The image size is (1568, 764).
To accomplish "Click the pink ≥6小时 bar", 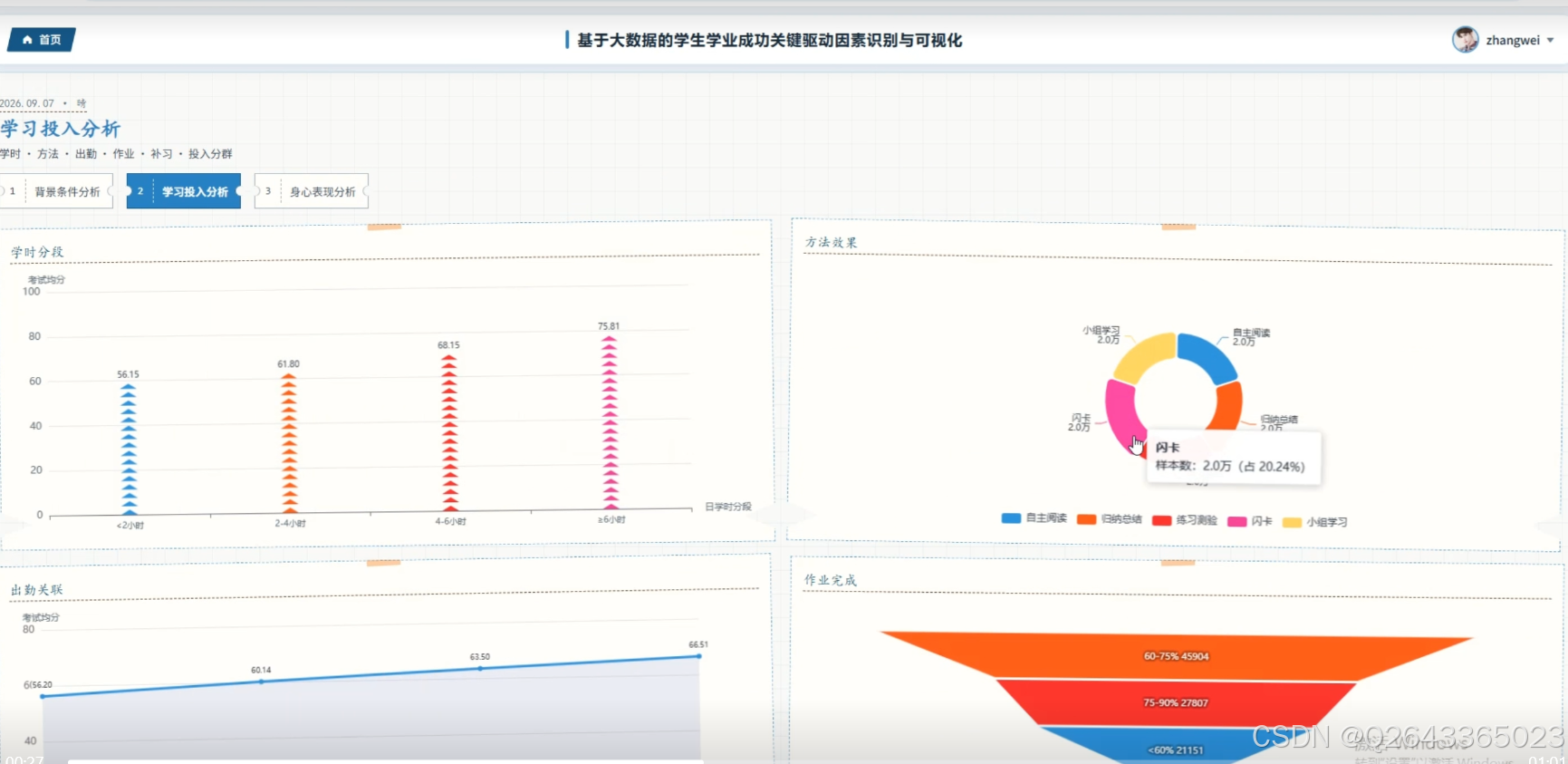I will point(610,422).
